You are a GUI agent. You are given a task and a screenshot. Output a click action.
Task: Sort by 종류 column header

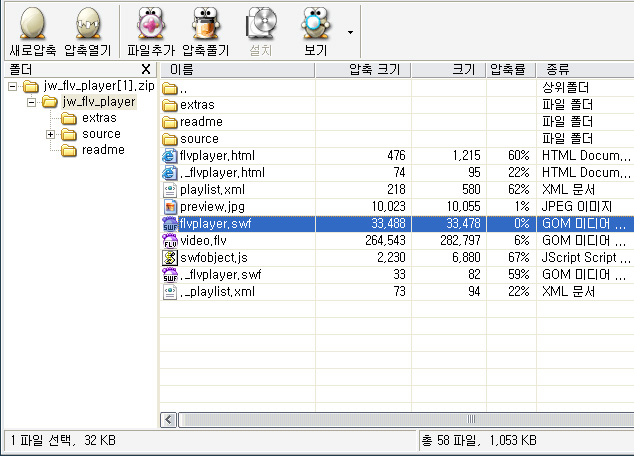pos(585,70)
